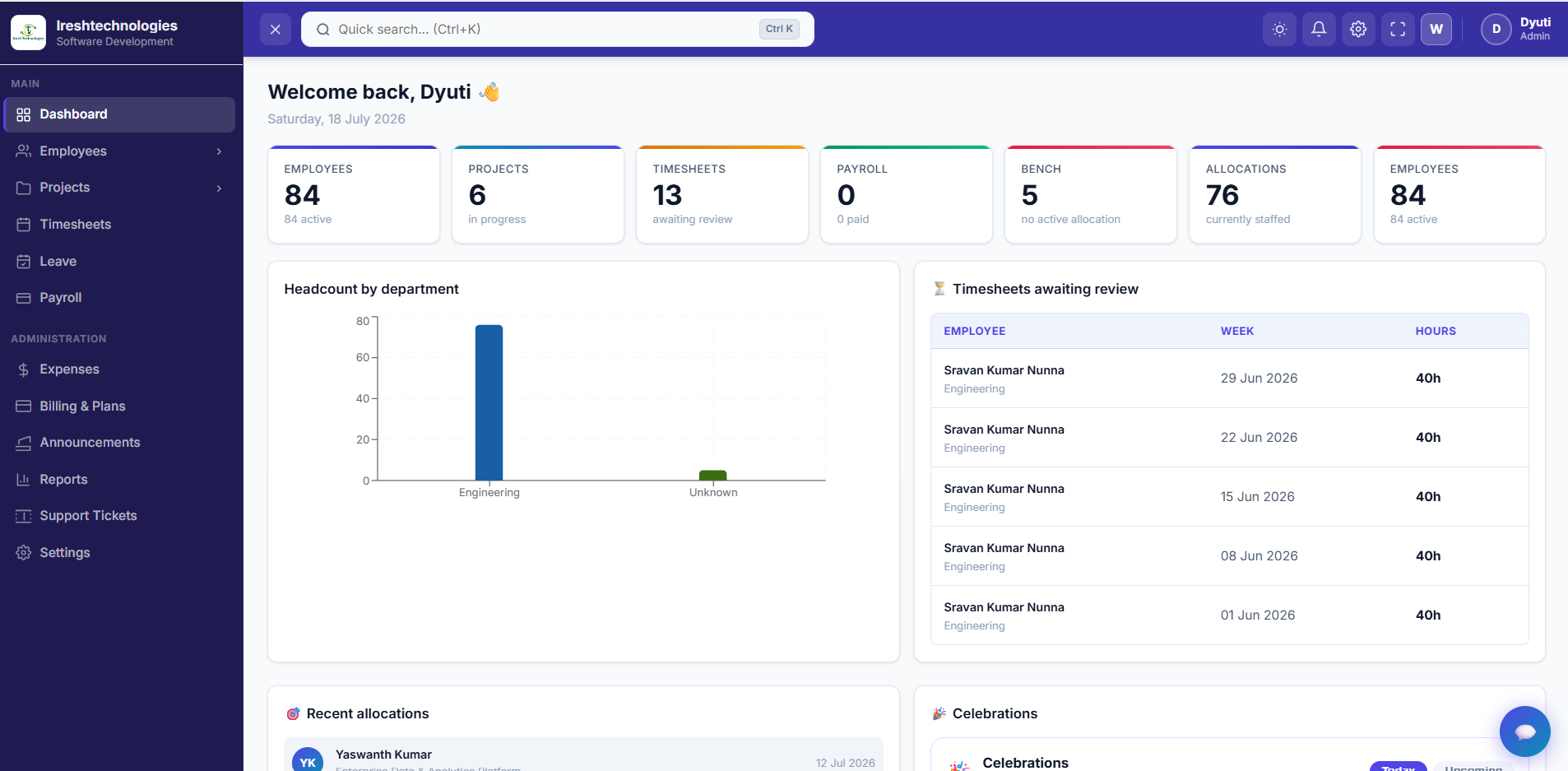Viewport: 1568px width, 771px height.
Task: Open Projects in the sidebar
Action: point(119,188)
